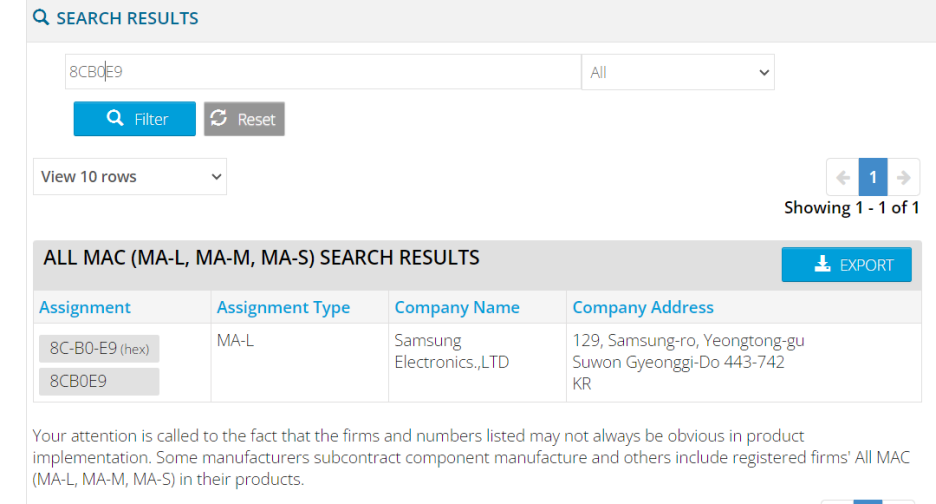Click the KR country code
Image resolution: width=936 pixels, height=504 pixels.
coord(582,383)
